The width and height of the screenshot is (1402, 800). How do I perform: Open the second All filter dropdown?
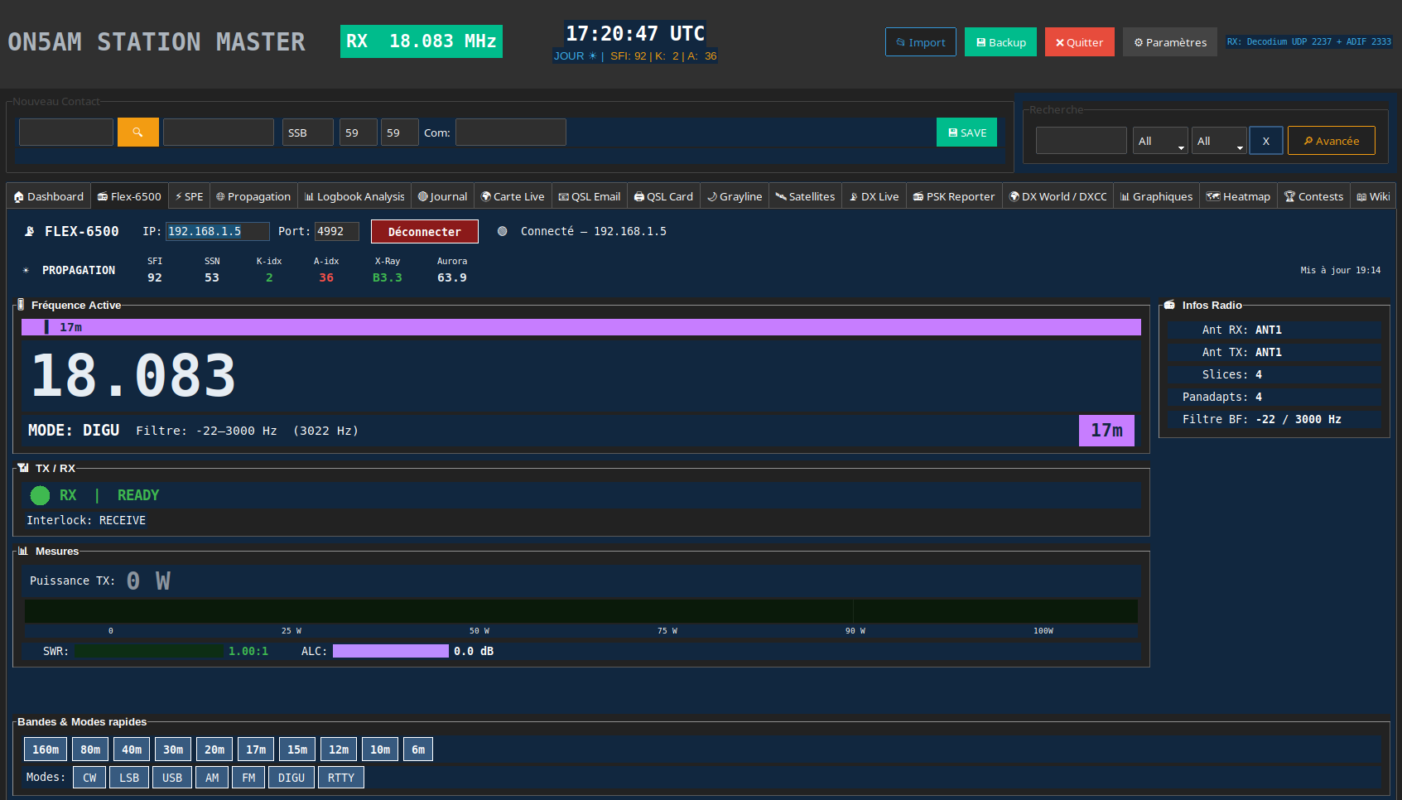(1219, 141)
